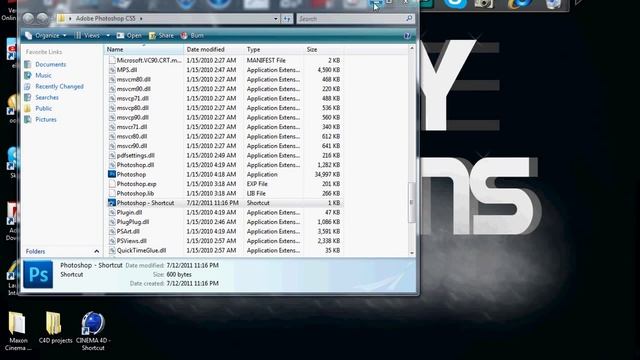Click the Forward navigation button
640x360 pixels.
42,18
